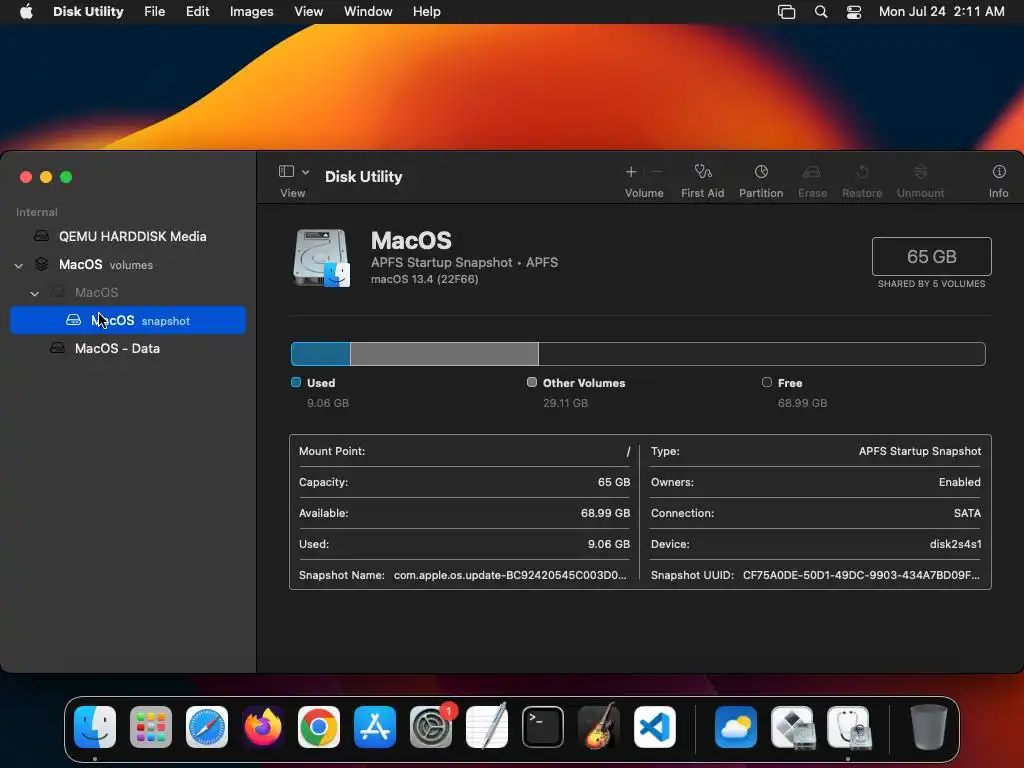Click the remove Volume minus icon
The image size is (1024, 768).
pos(657,172)
